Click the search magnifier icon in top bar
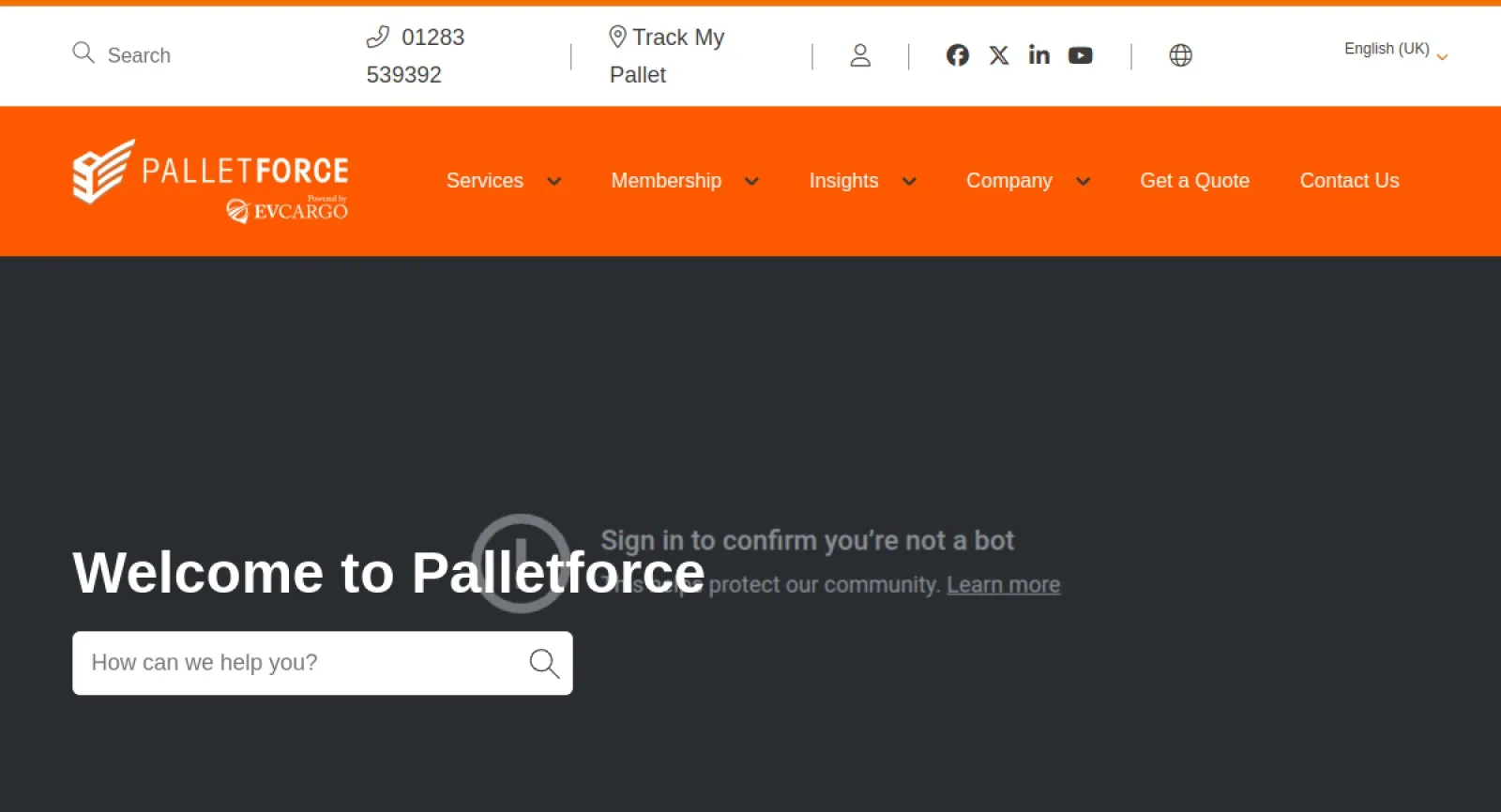The height and width of the screenshot is (812, 1501). (x=83, y=53)
